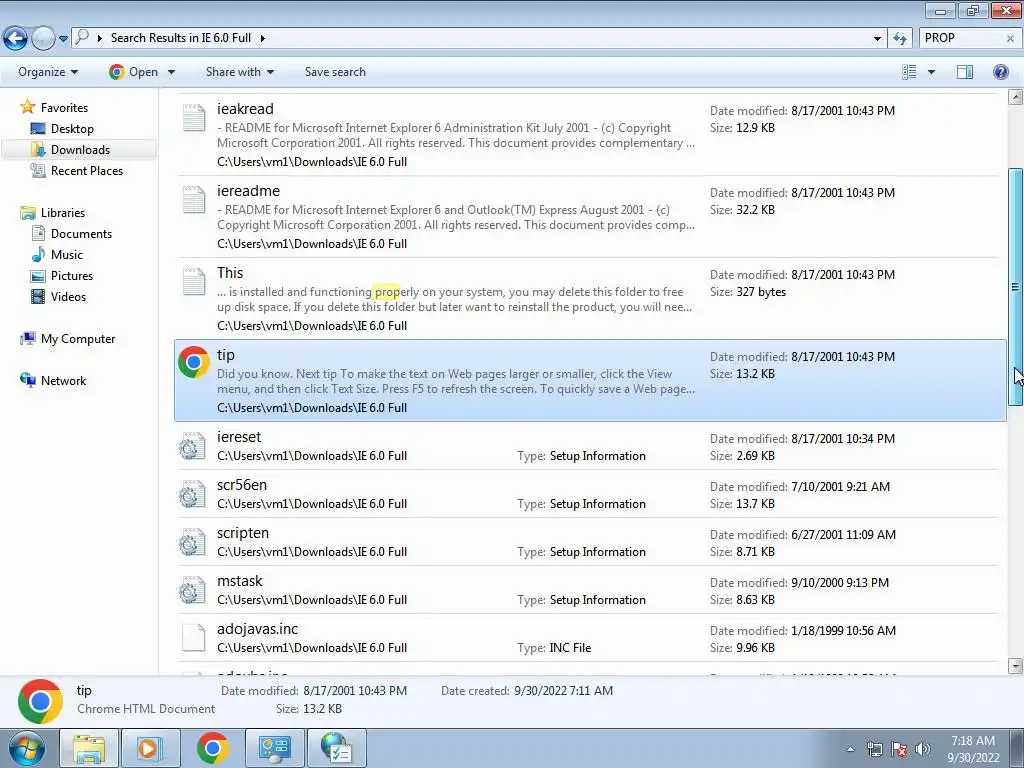This screenshot has height=768, width=1024.
Task: Click the large Chrome icon in details pane
Action: pyautogui.click(x=40, y=702)
